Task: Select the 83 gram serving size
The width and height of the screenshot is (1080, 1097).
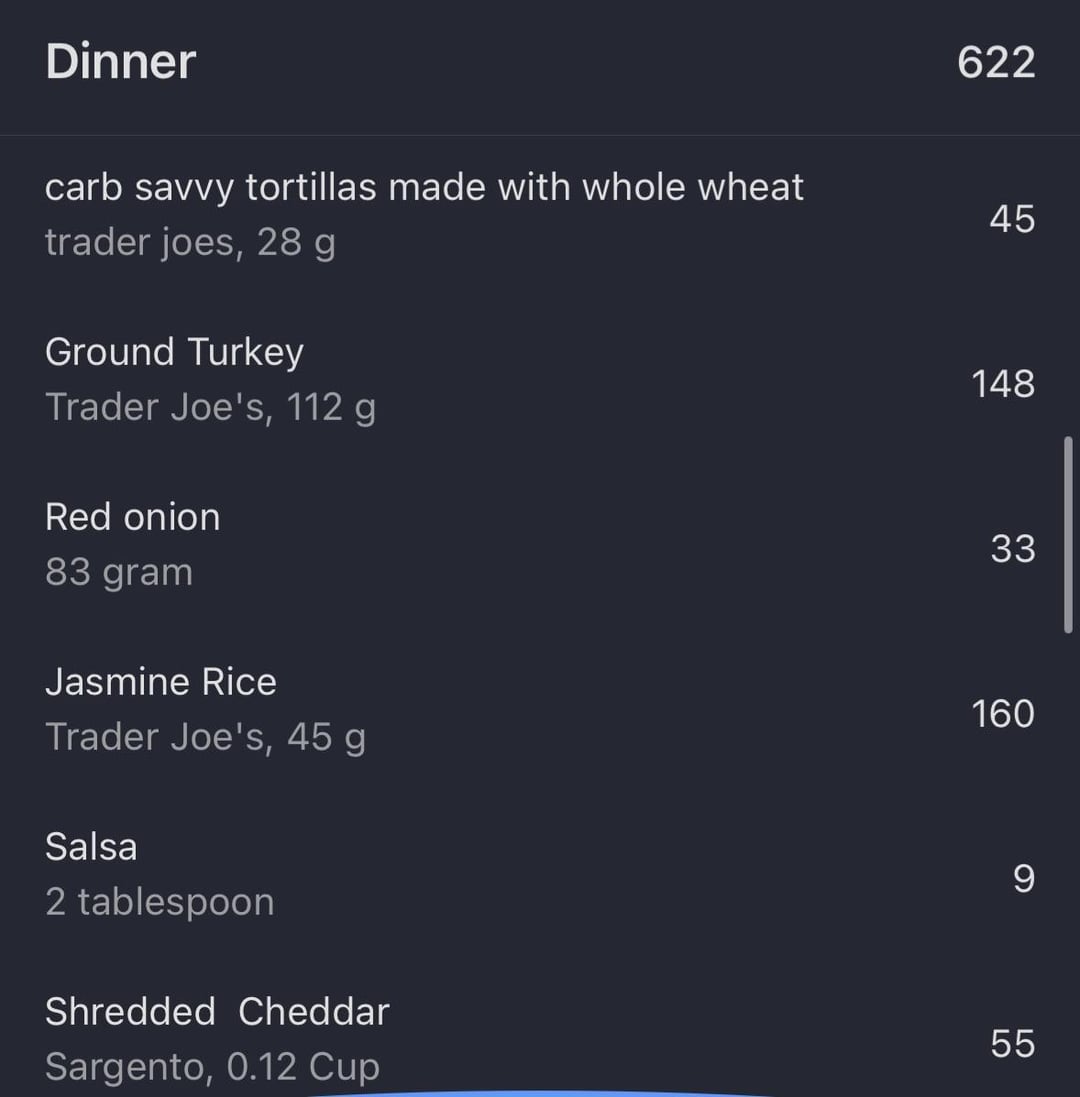Action: point(119,572)
